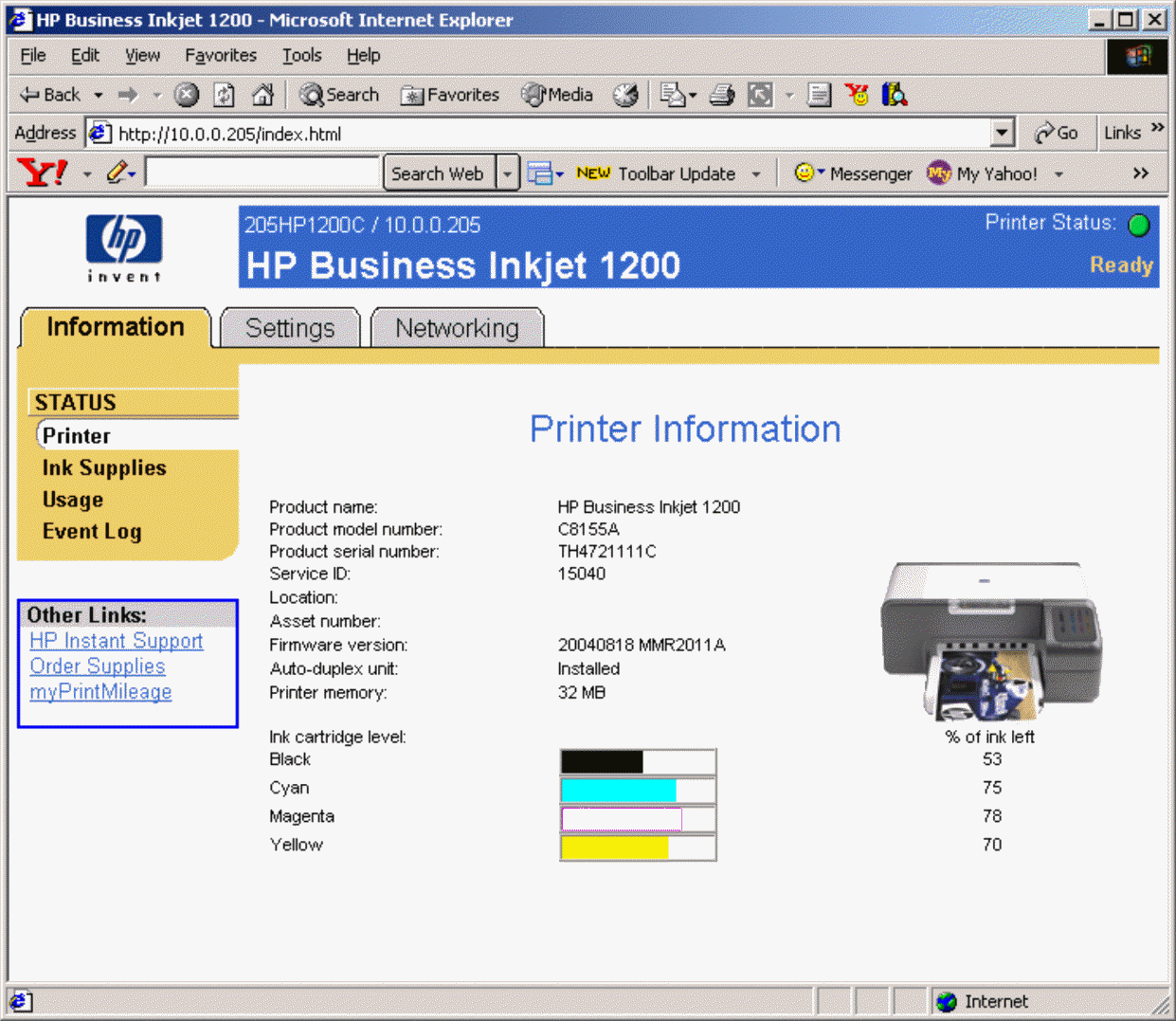Click the Yahoo toolbar window-layout icon
This screenshot has width=1176, height=1021.
(x=539, y=173)
